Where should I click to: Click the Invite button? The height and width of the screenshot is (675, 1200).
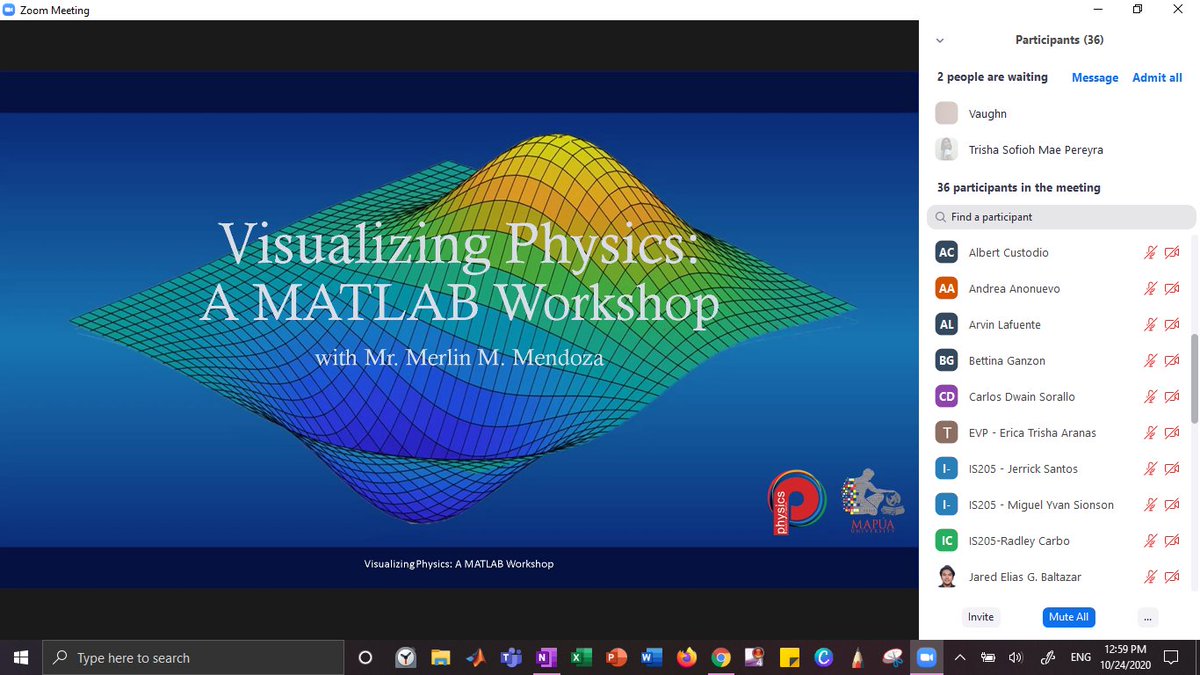point(981,617)
